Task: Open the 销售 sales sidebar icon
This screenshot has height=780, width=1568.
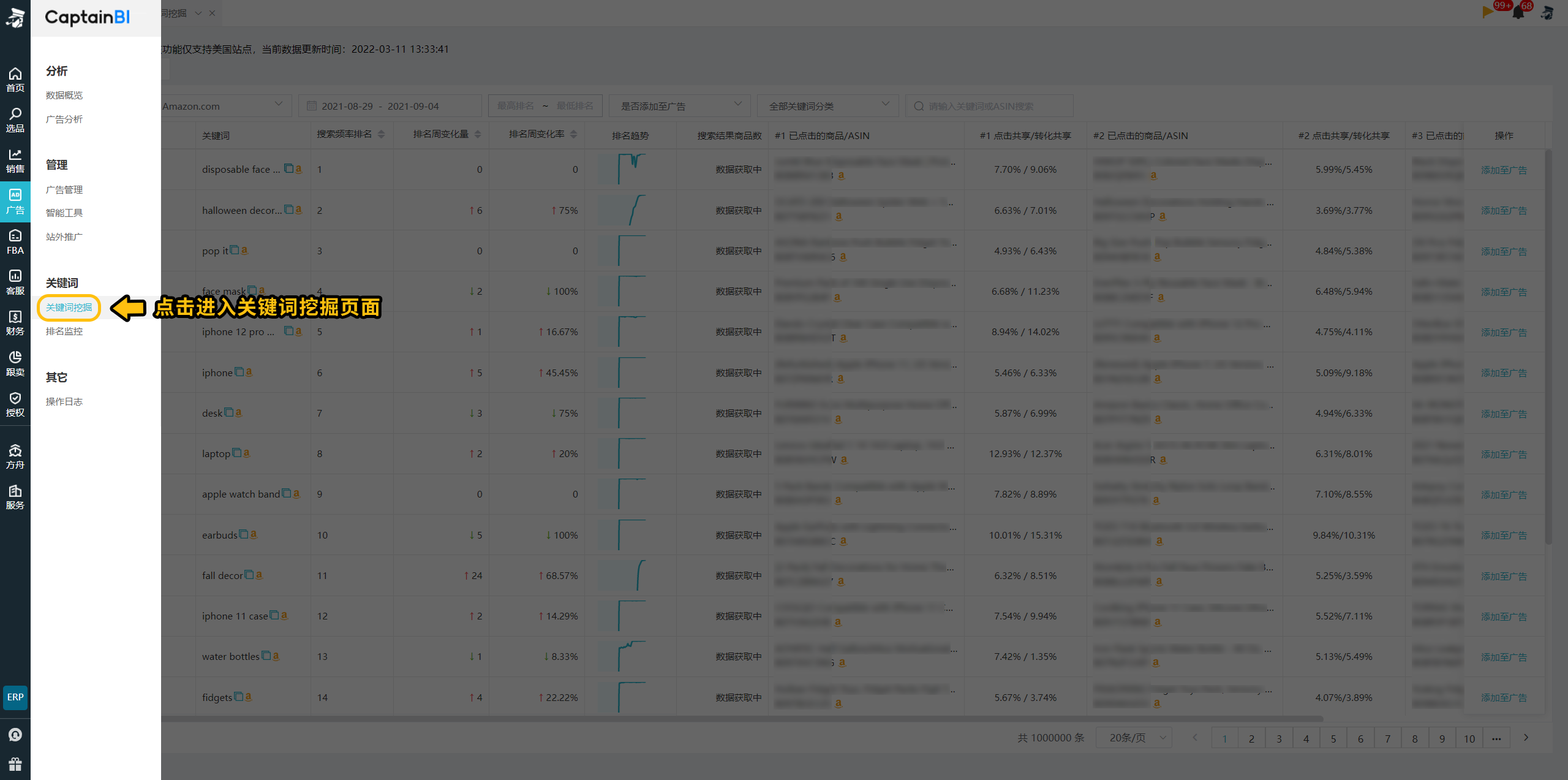Action: pos(15,161)
